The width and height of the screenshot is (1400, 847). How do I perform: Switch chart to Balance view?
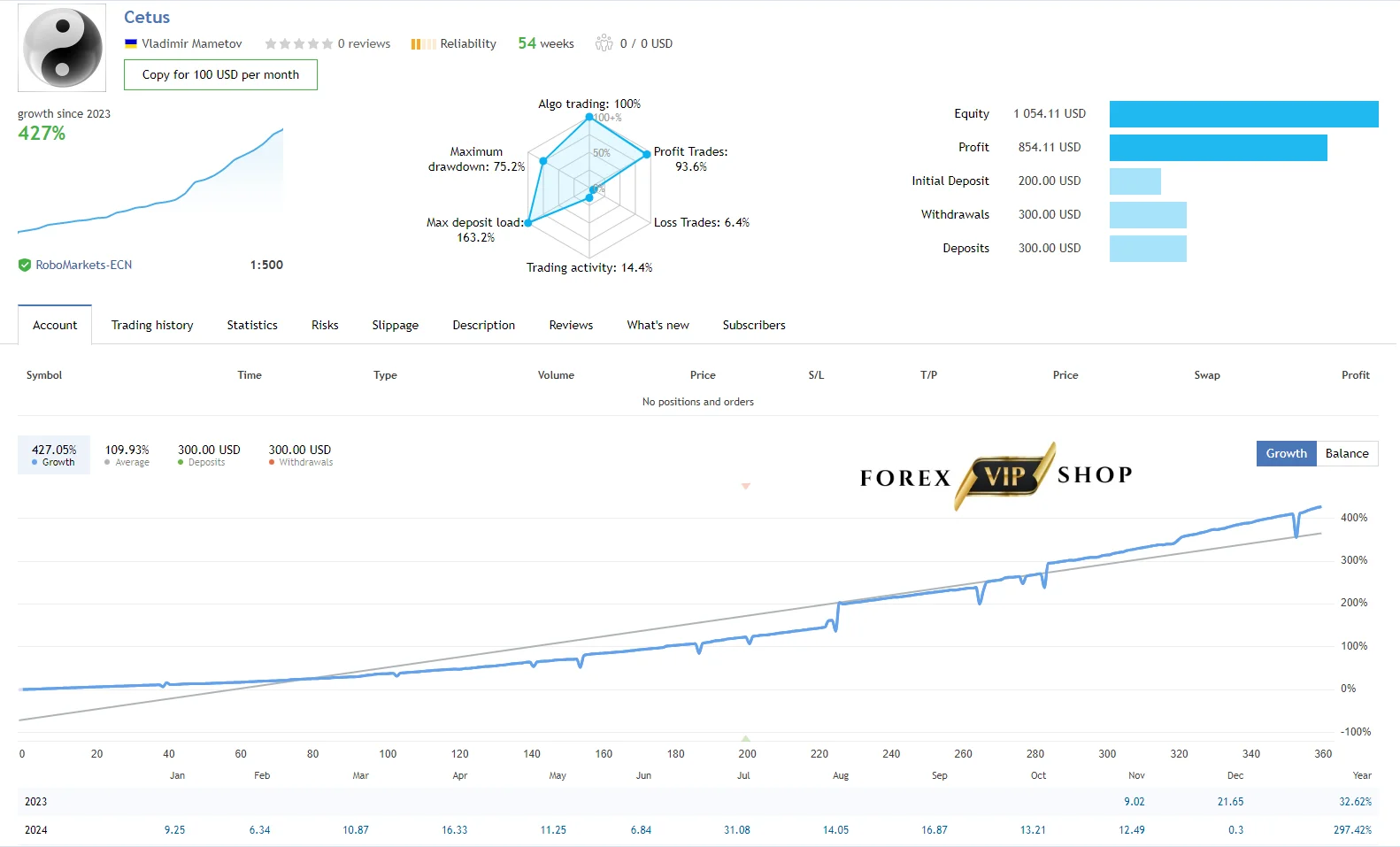pos(1347,453)
